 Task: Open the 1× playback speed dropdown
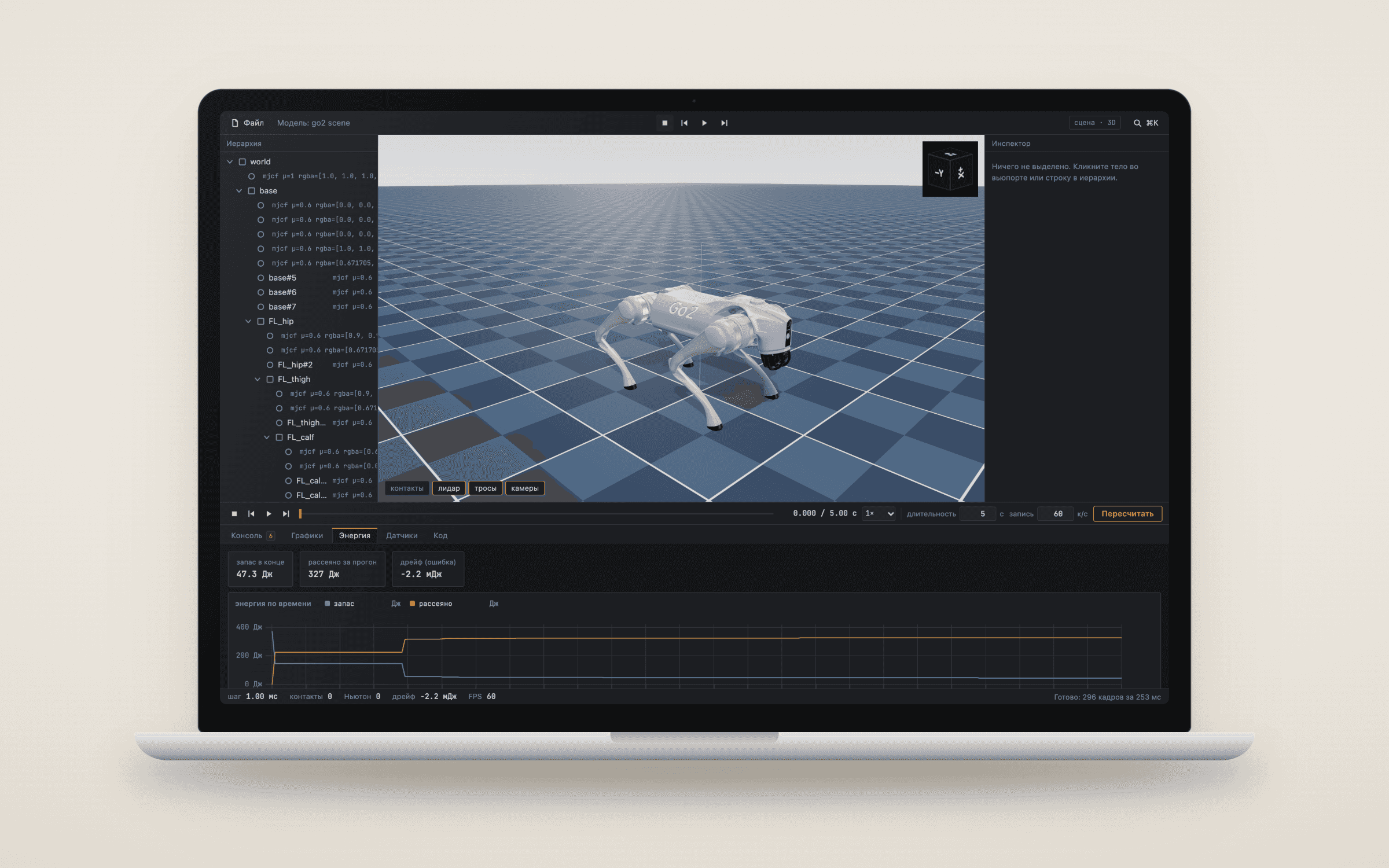point(879,514)
